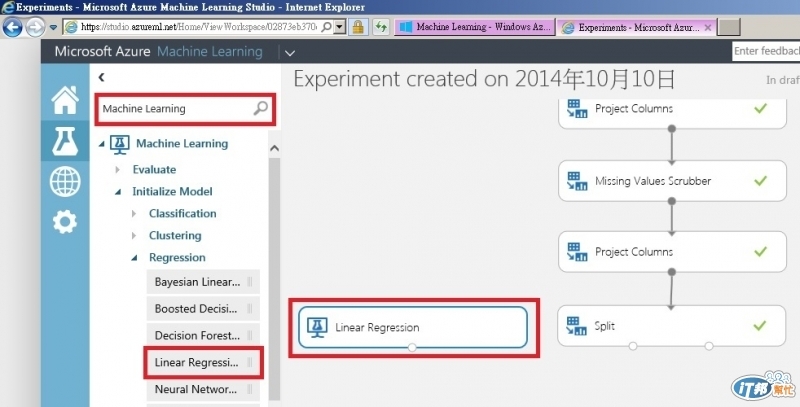Select Linear Regression module in palette

(203, 362)
